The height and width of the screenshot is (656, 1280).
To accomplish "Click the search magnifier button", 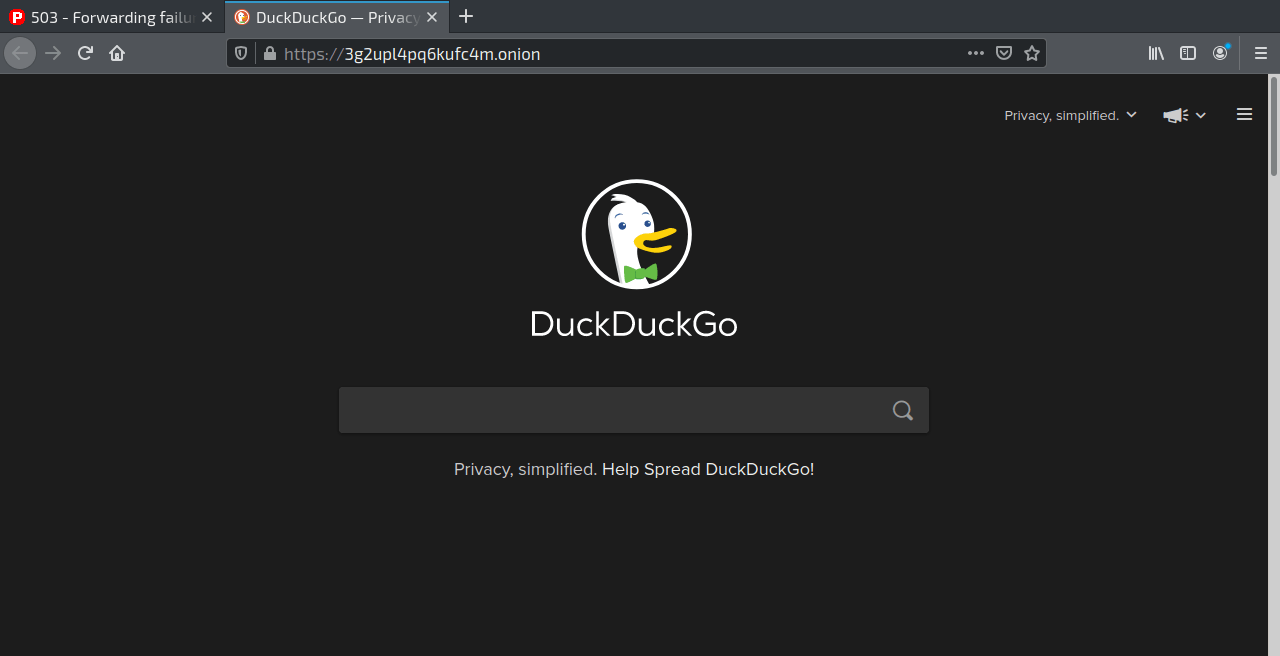I will 903,410.
